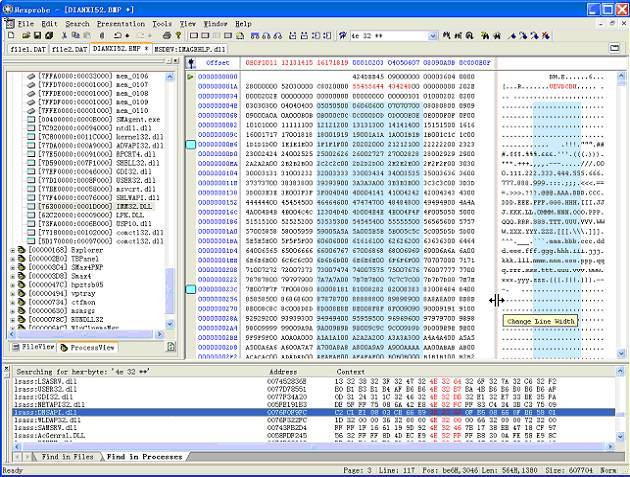This screenshot has width=630, height=477.
Task: Click the Open folder toolbar icon
Action: click(26, 36)
